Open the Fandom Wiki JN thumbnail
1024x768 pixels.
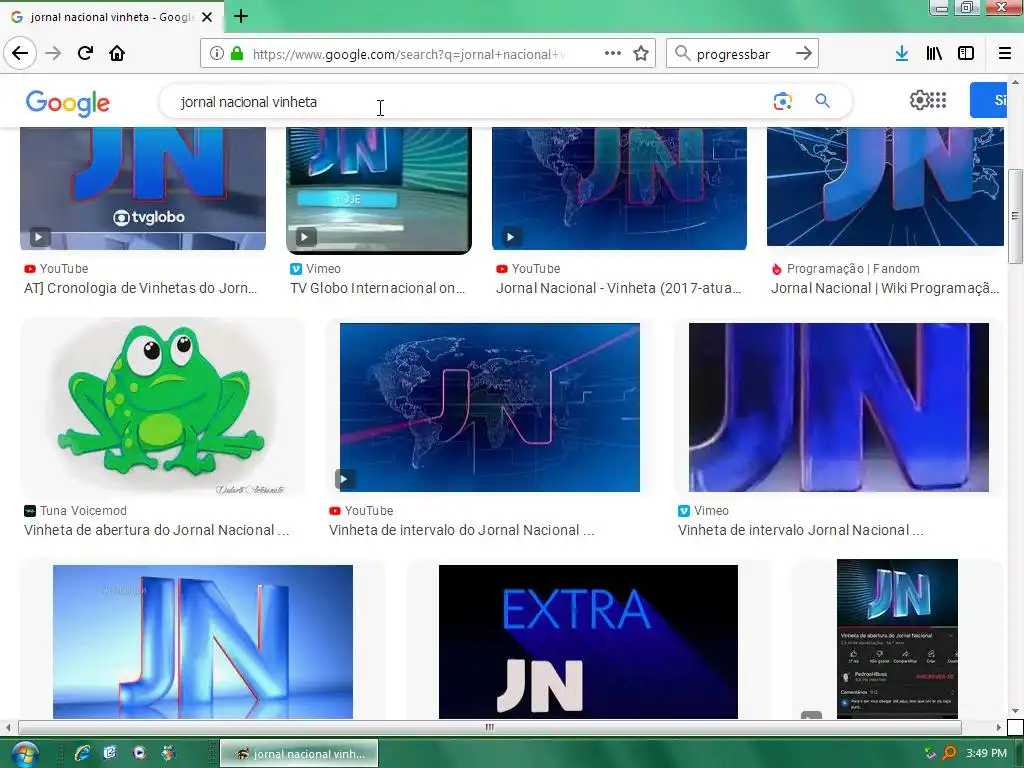(x=885, y=187)
